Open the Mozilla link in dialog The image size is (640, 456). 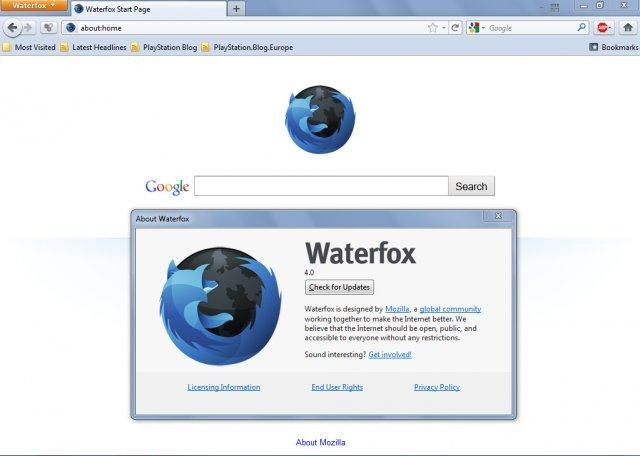click(397, 309)
